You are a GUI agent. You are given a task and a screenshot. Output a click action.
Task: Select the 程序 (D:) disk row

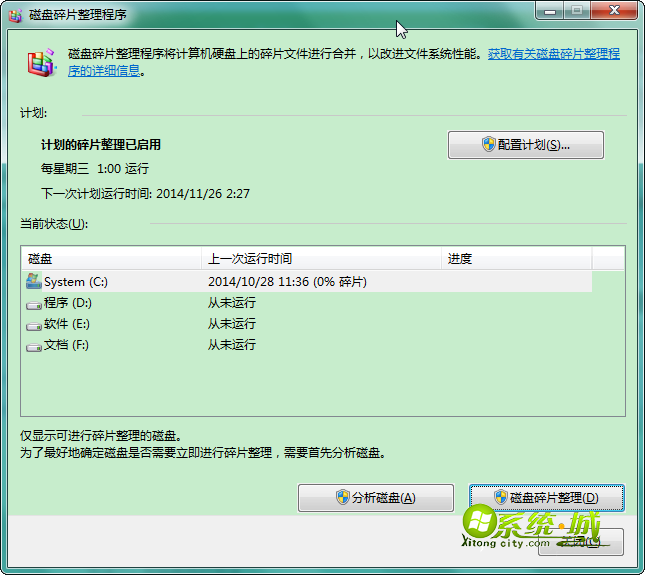(306, 303)
